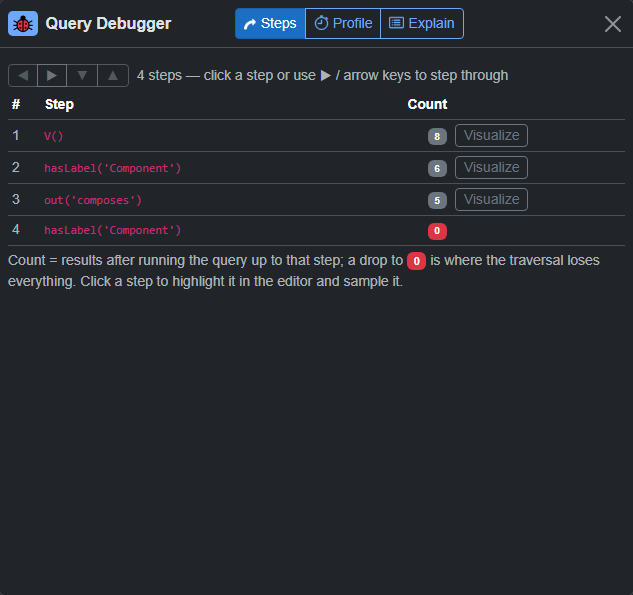The width and height of the screenshot is (633, 595).
Task: Close the Query Debugger panel
Action: [x=612, y=24]
